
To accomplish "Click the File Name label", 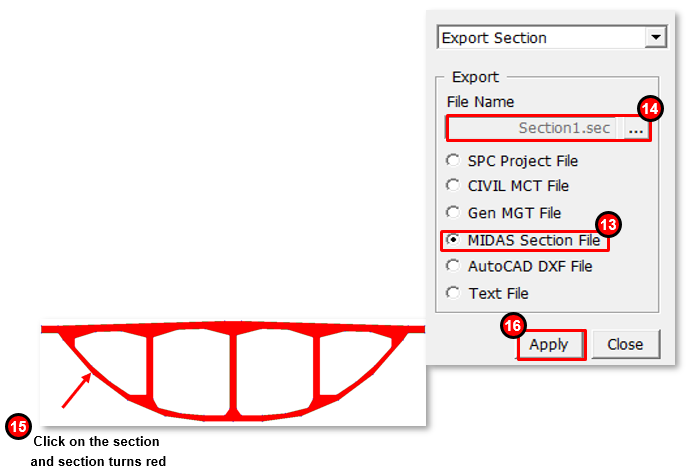I will click(x=480, y=102).
